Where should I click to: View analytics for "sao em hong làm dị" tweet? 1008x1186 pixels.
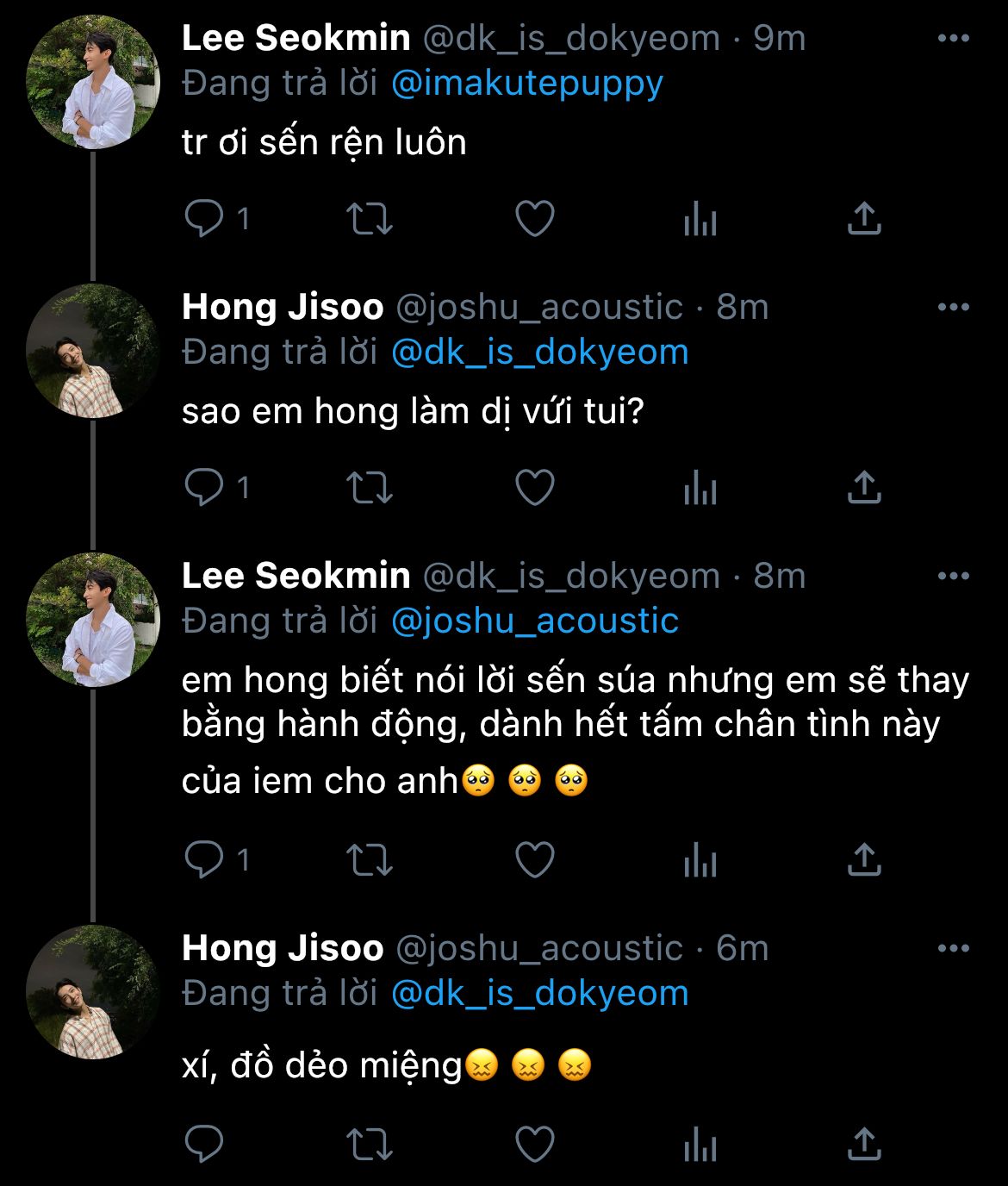pyautogui.click(x=700, y=489)
